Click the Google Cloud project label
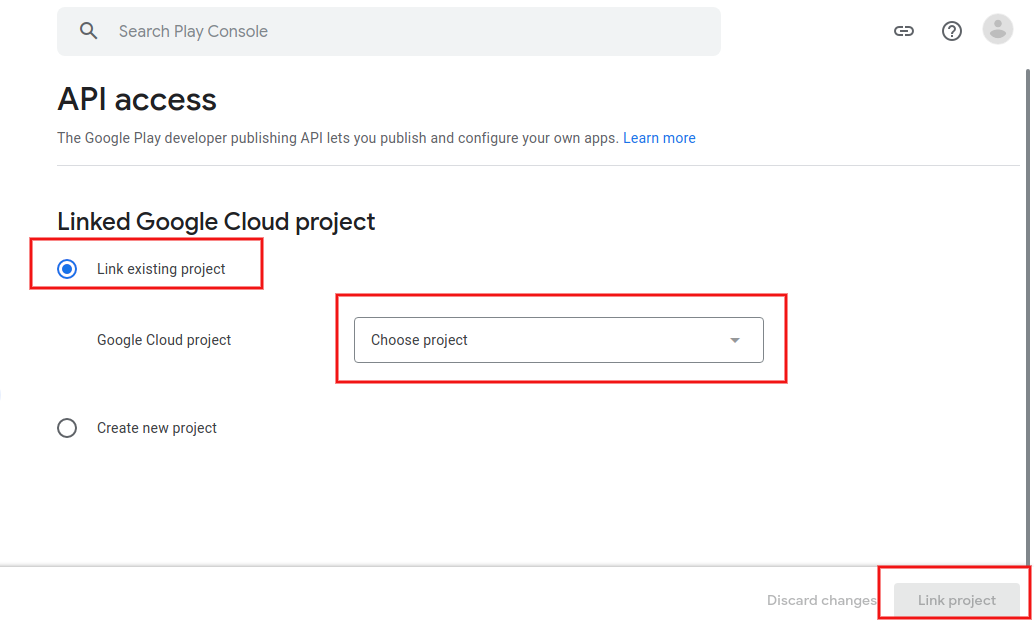 [x=164, y=340]
